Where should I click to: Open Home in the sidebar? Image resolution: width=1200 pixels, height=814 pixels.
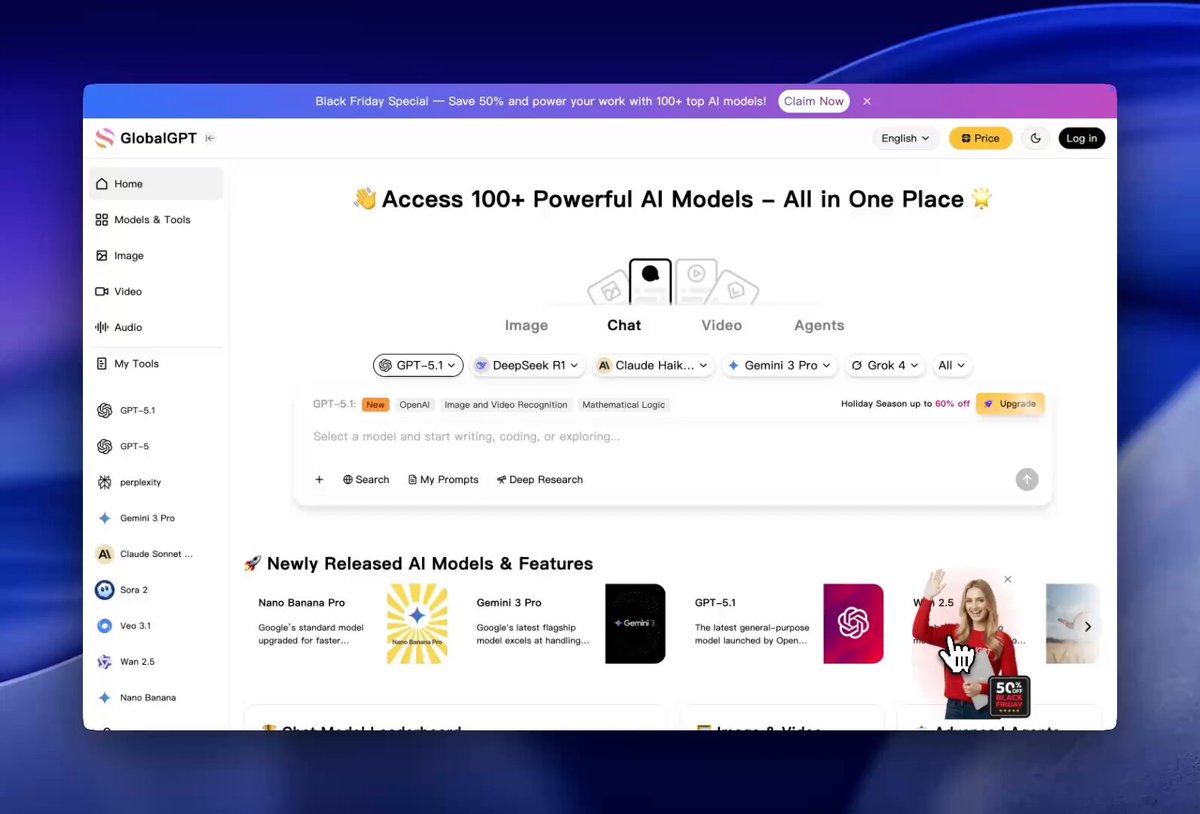pyautogui.click(x=156, y=184)
